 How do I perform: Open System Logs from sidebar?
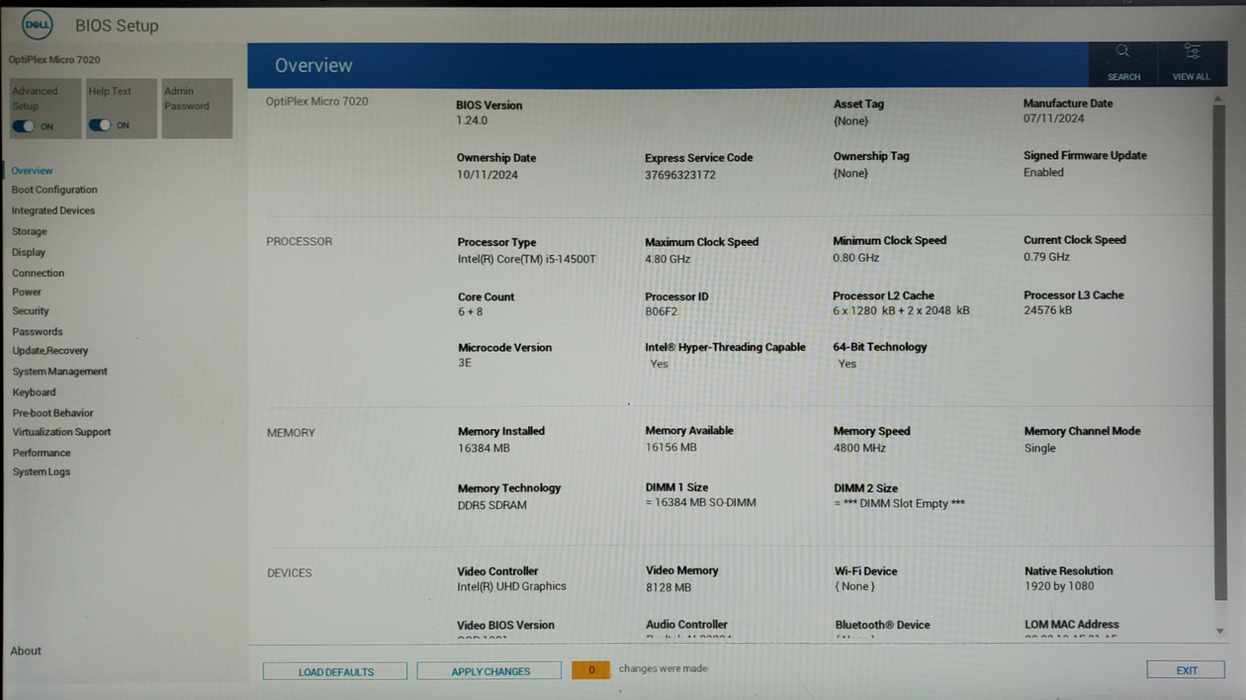click(42, 472)
